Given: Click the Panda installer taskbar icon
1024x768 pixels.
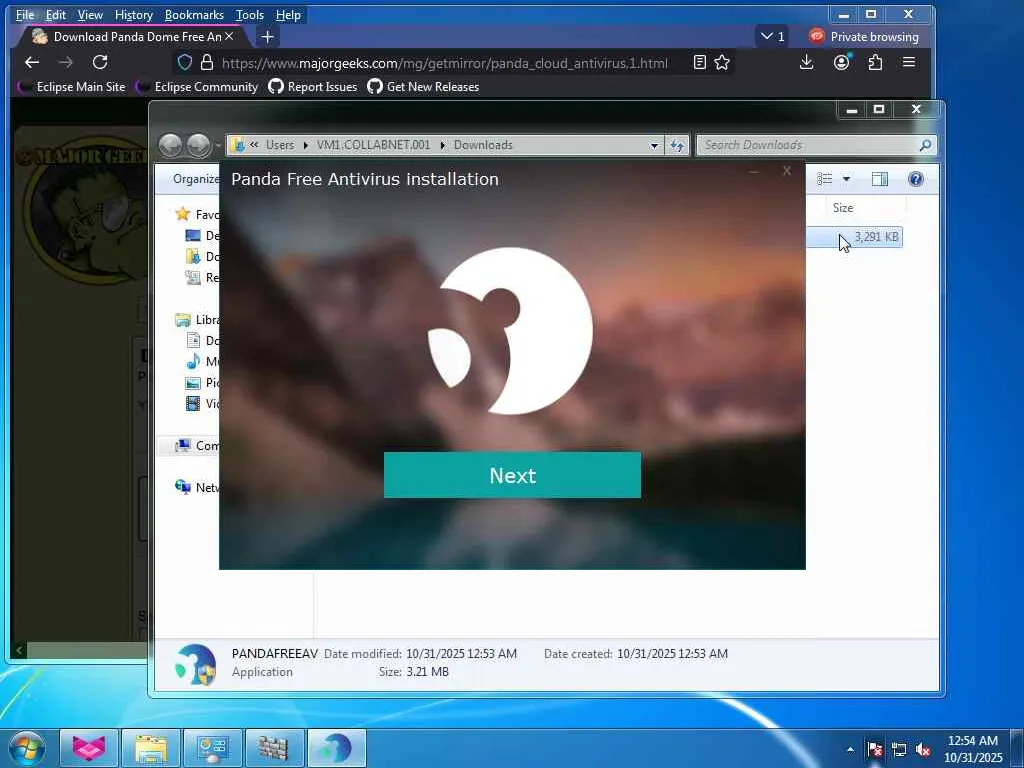Looking at the screenshot, I should coord(336,748).
